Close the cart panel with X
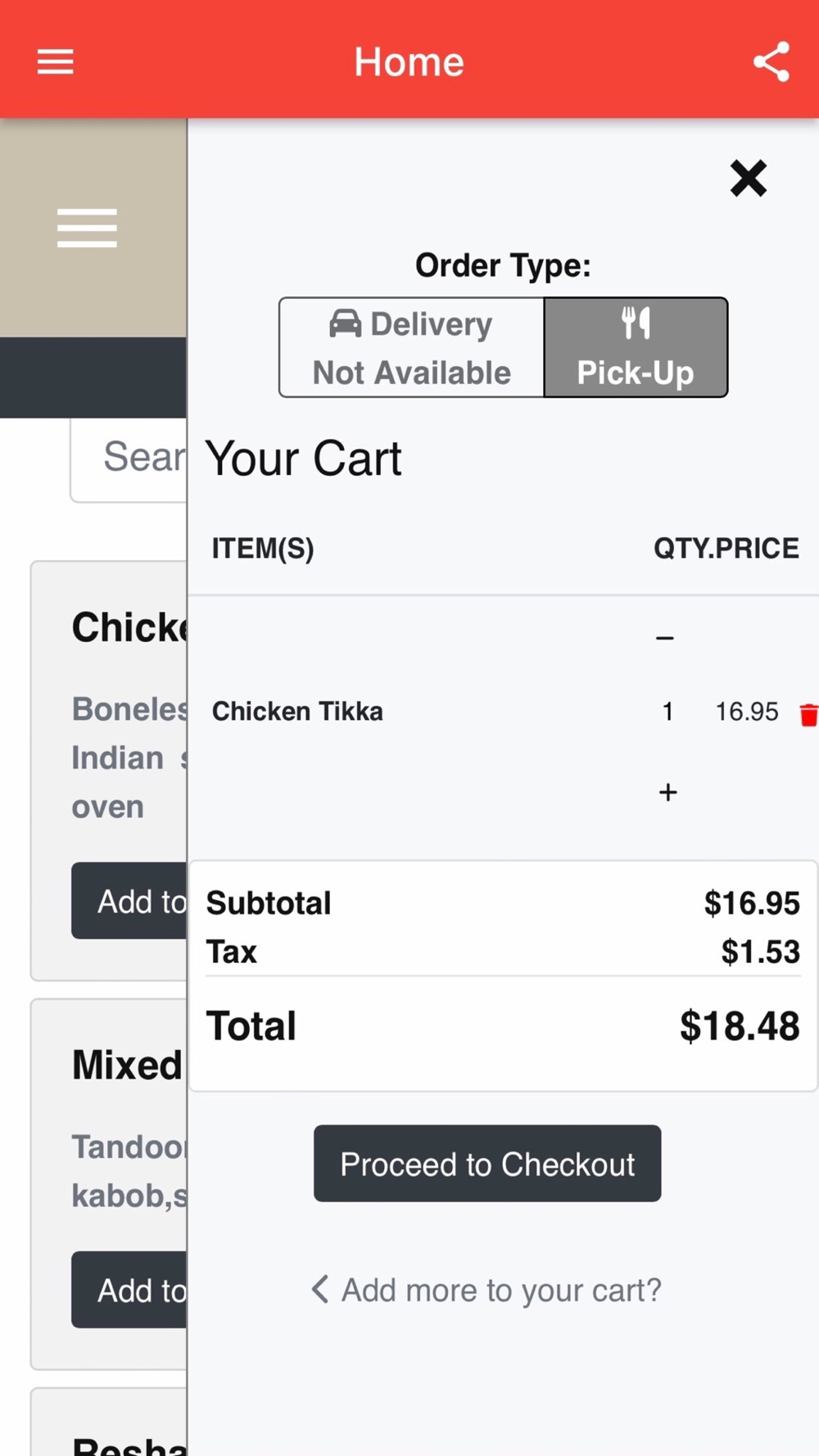819x1456 pixels. click(x=748, y=179)
